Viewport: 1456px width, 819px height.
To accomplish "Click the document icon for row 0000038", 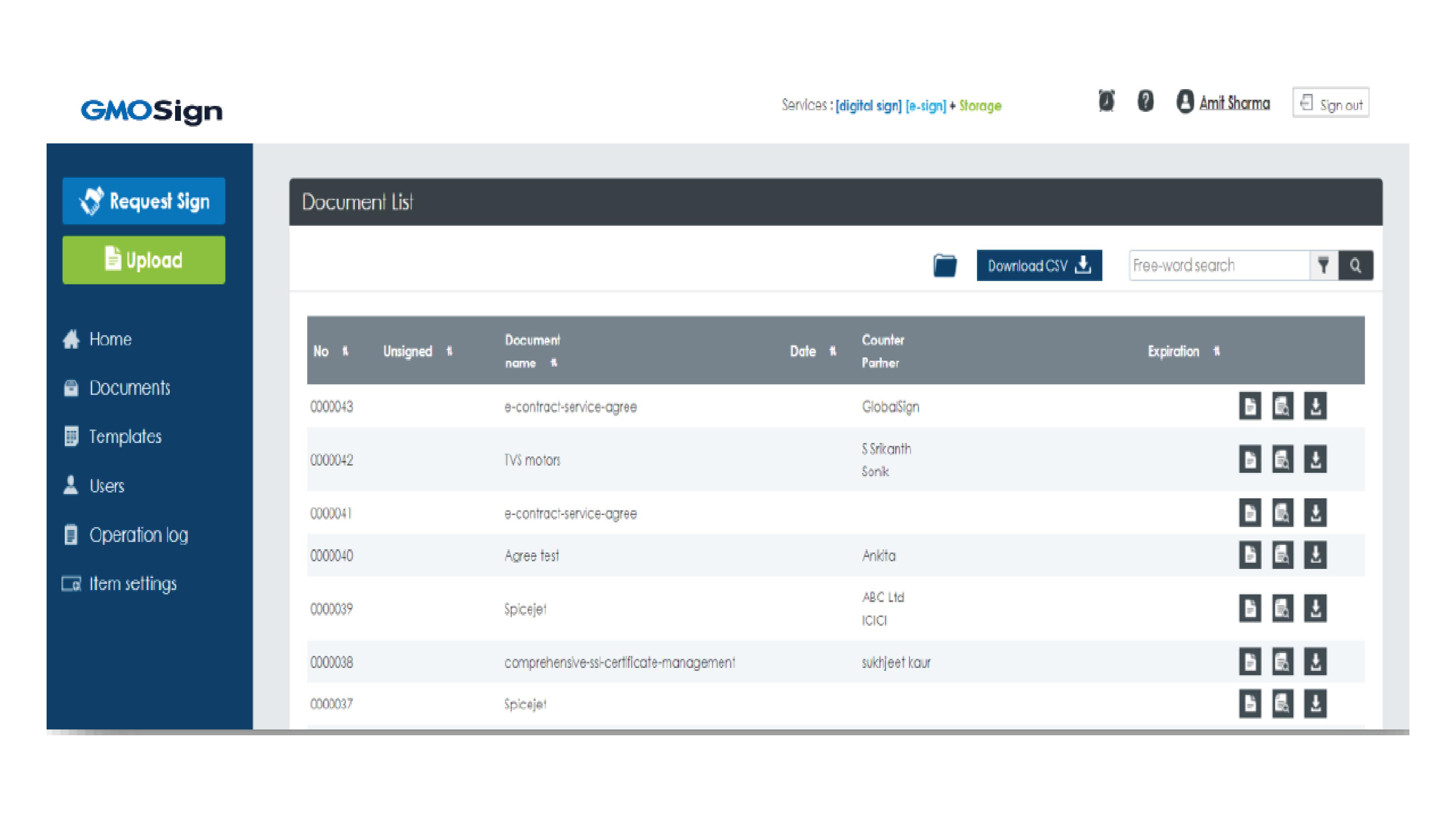I will click(x=1250, y=662).
